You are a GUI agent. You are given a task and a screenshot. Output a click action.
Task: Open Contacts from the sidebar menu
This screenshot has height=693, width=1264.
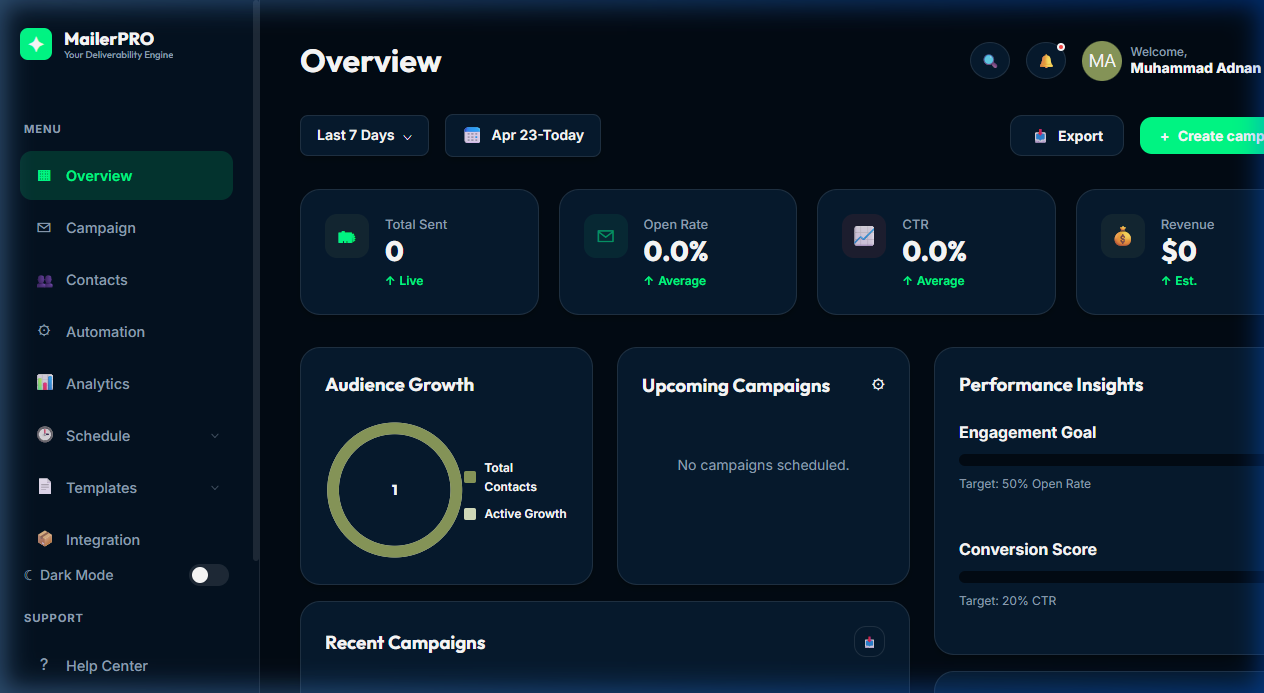pos(96,280)
